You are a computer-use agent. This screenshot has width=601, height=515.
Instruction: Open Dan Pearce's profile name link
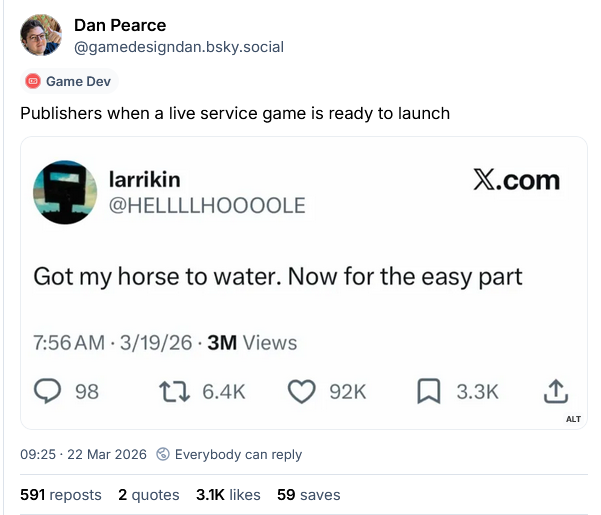[x=120, y=25]
